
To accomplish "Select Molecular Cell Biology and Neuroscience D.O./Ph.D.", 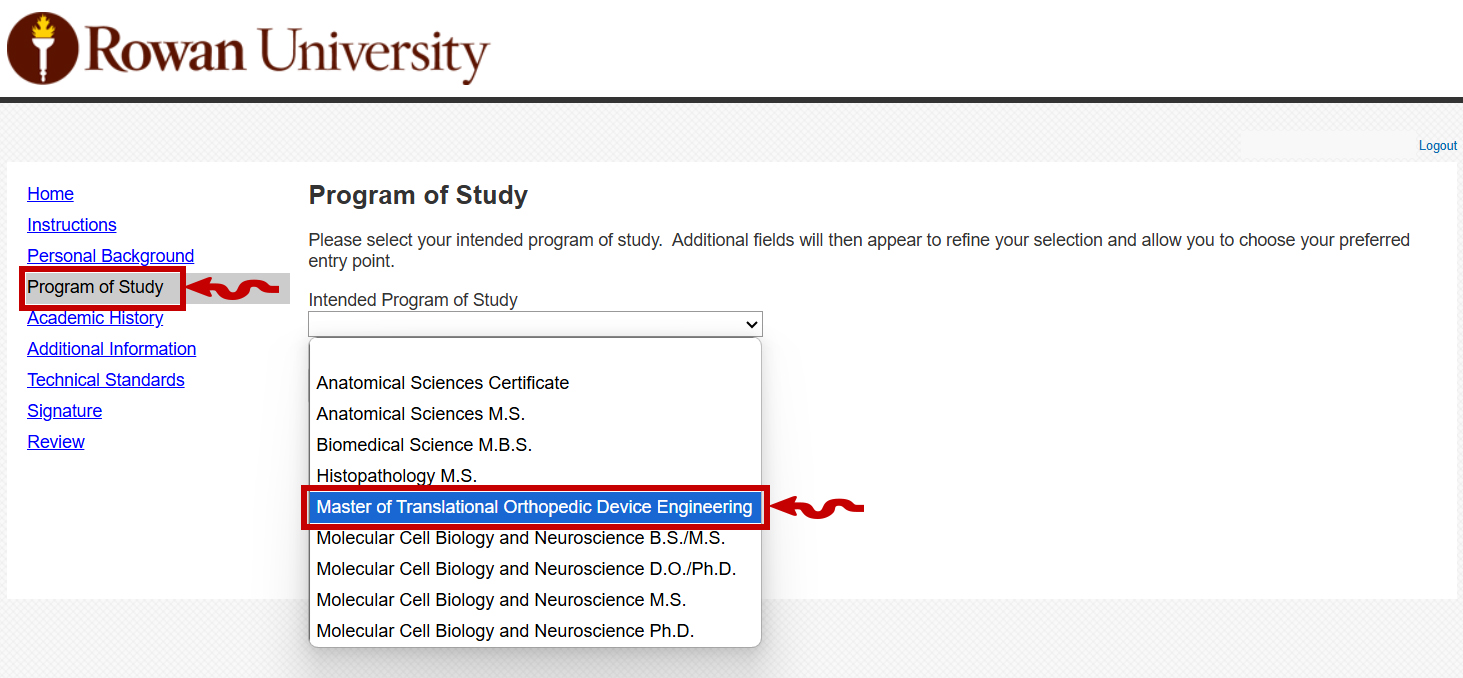I will (535, 569).
